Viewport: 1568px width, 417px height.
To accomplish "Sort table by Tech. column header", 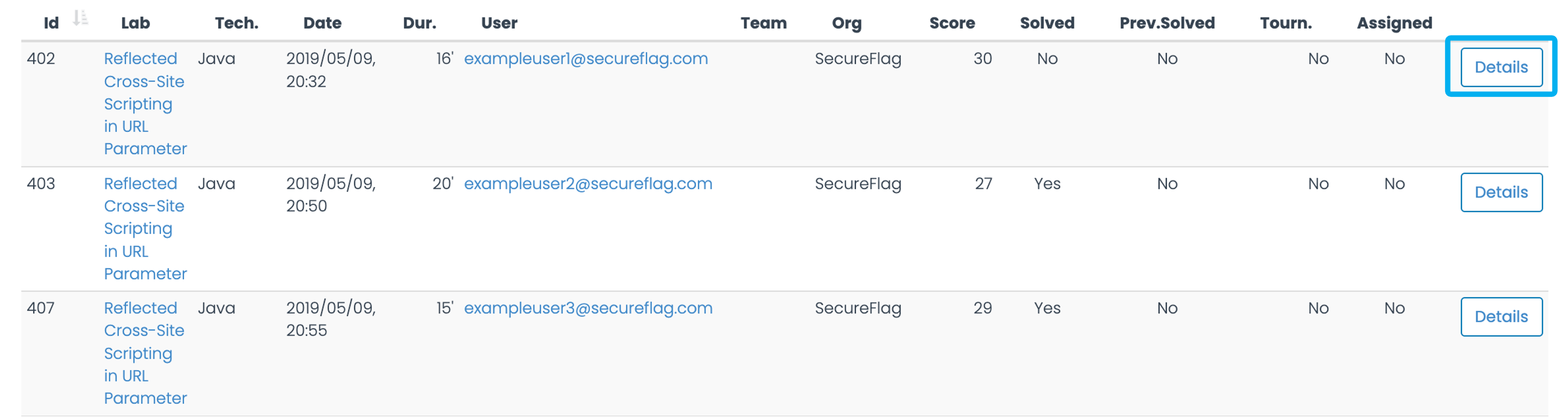I will 237,23.
